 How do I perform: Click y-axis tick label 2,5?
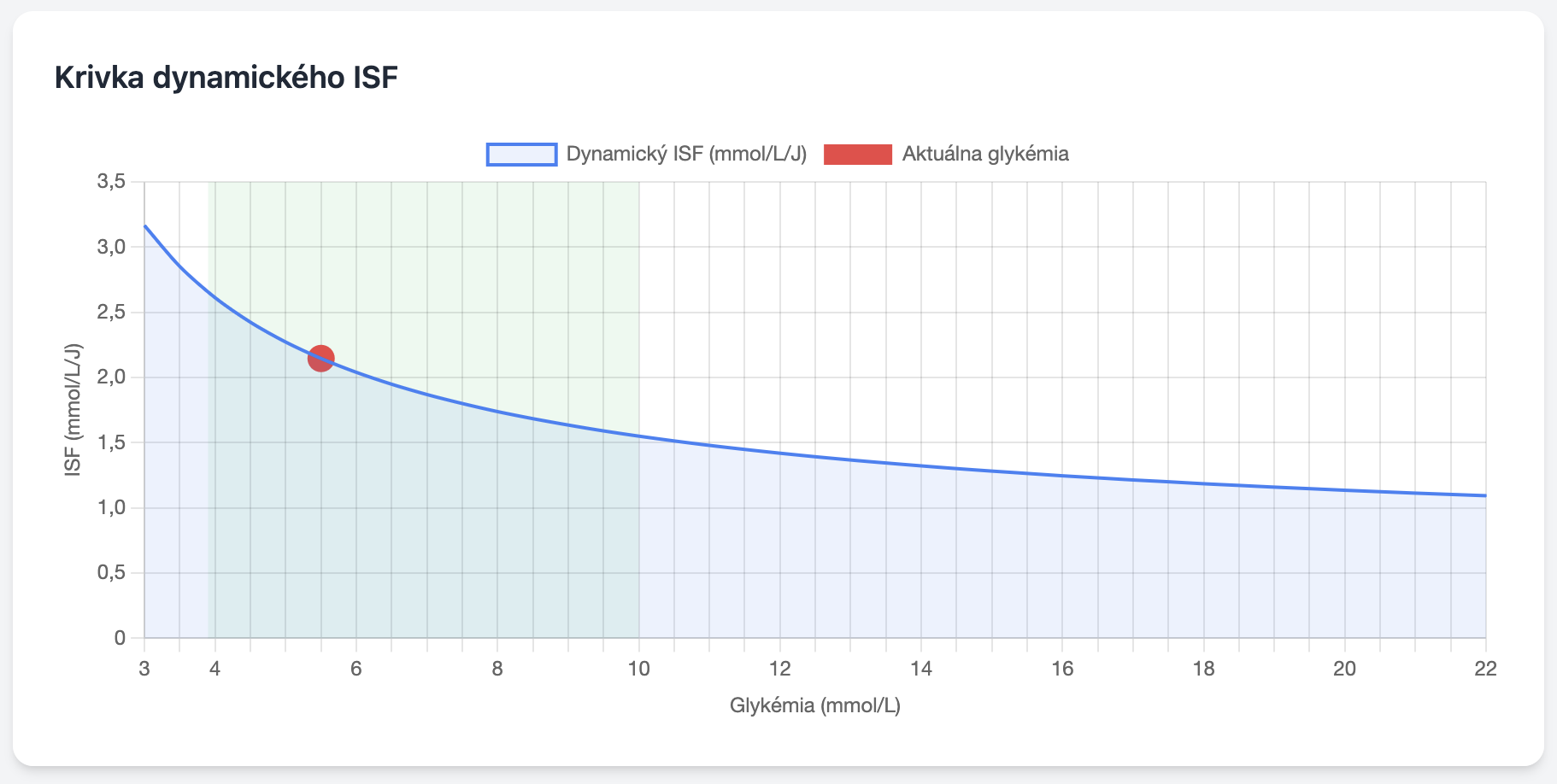(111, 313)
